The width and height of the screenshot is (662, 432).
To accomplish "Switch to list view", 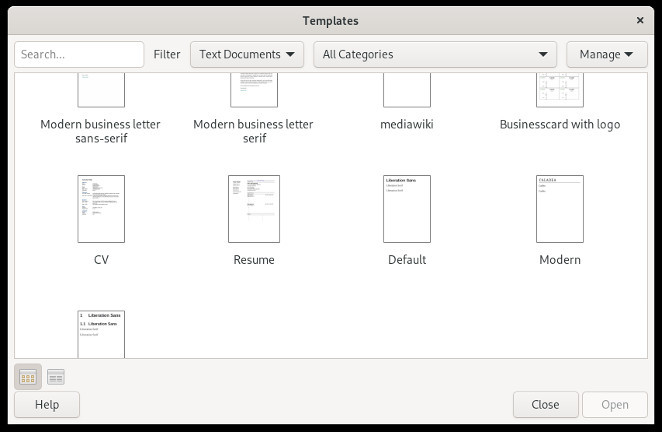I will click(56, 377).
